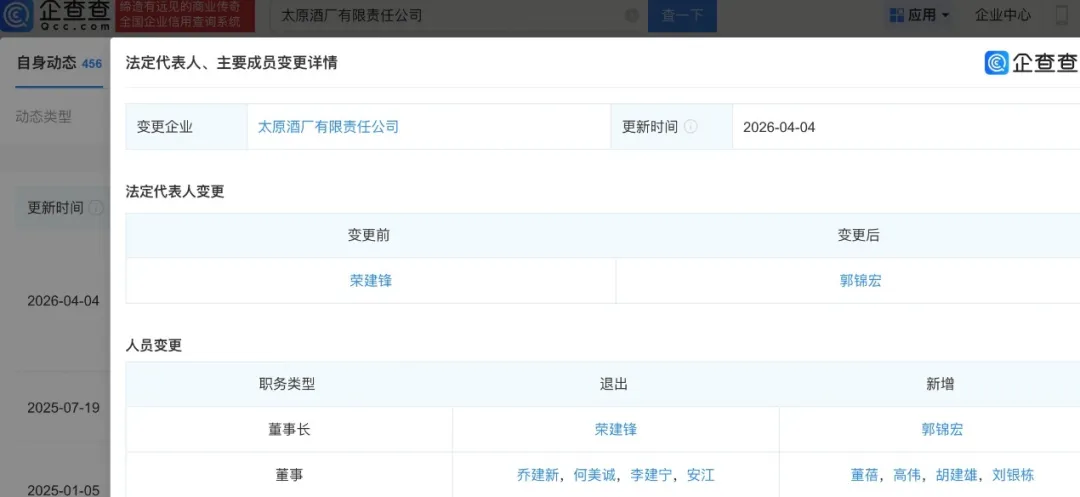The image size is (1080, 497).
Task: Click the 2025-01-05 date in background list
Action: coord(63,490)
